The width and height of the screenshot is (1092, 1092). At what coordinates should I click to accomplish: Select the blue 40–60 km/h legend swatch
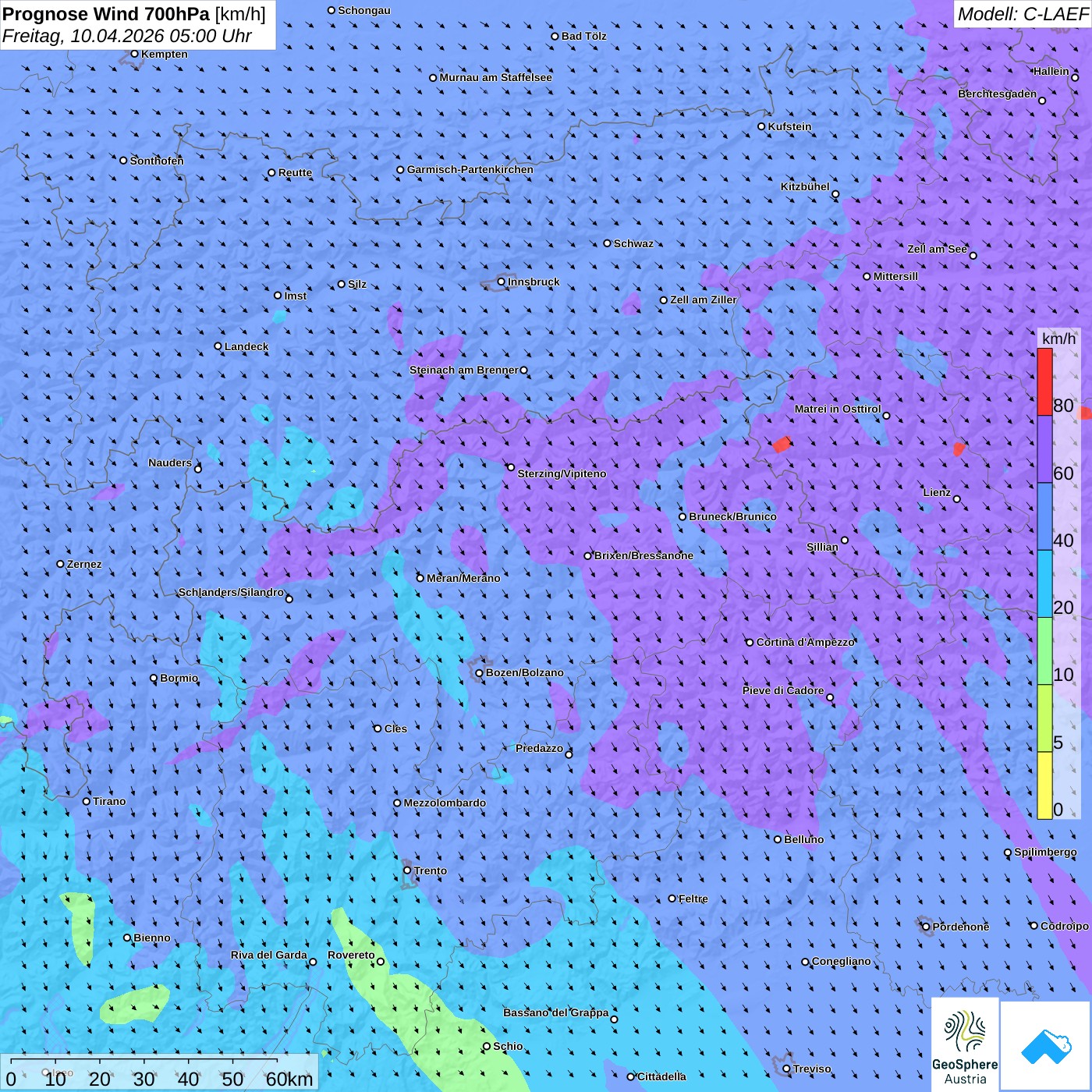click(x=1044, y=517)
